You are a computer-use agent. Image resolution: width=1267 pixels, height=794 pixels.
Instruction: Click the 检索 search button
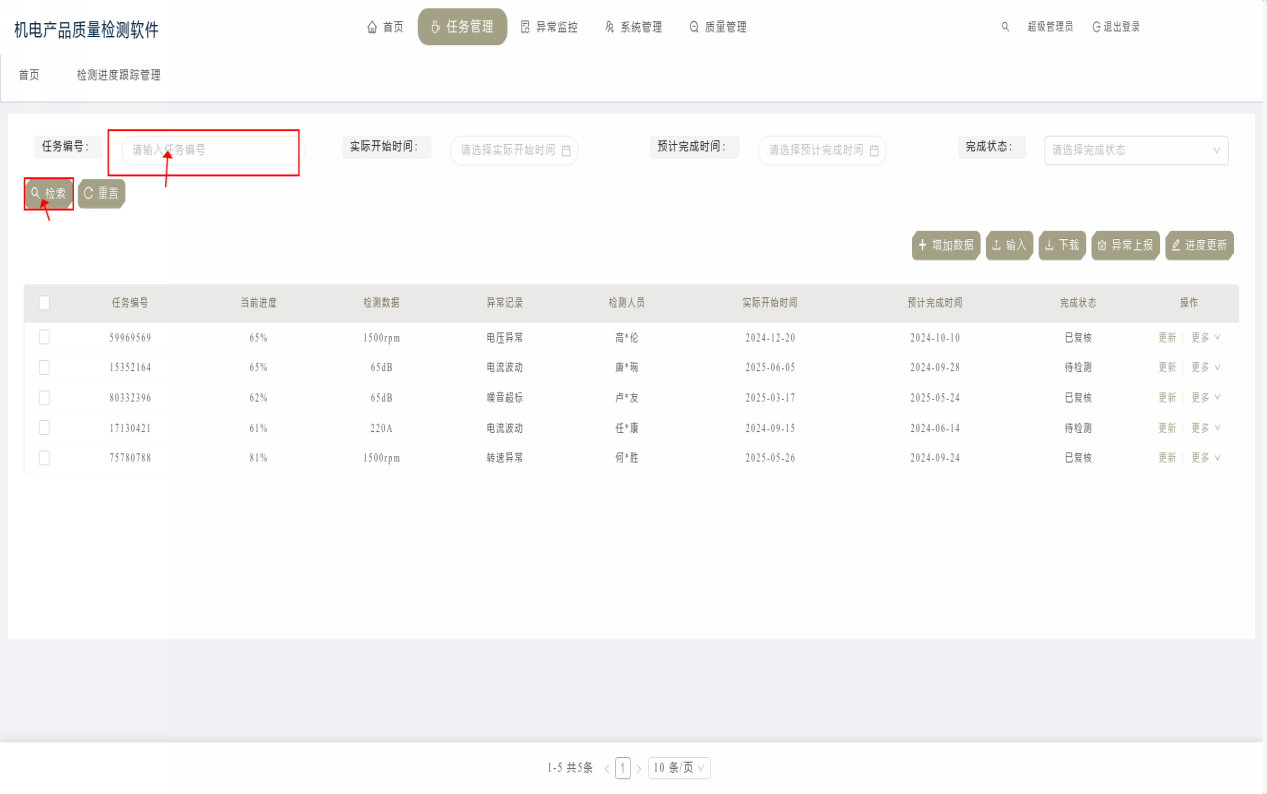pyautogui.click(x=49, y=194)
